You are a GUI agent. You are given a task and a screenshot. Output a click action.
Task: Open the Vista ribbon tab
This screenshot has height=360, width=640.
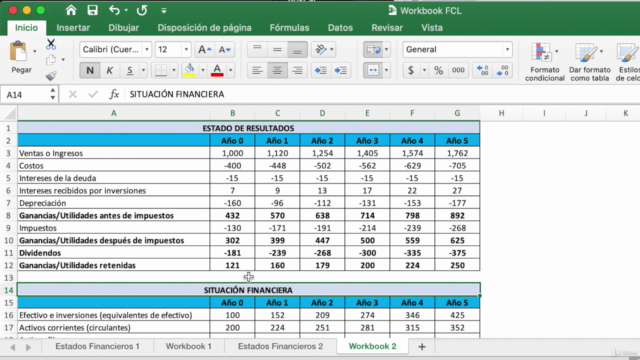(432, 28)
